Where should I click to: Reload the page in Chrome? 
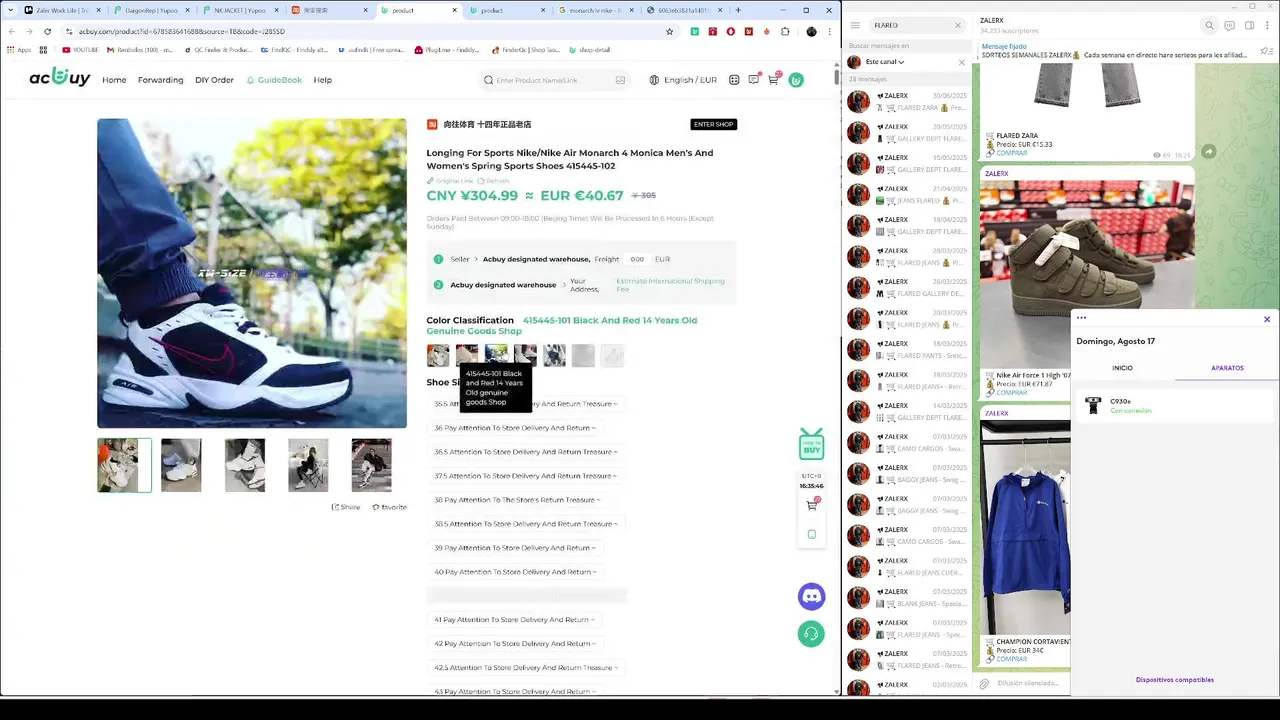[47, 31]
